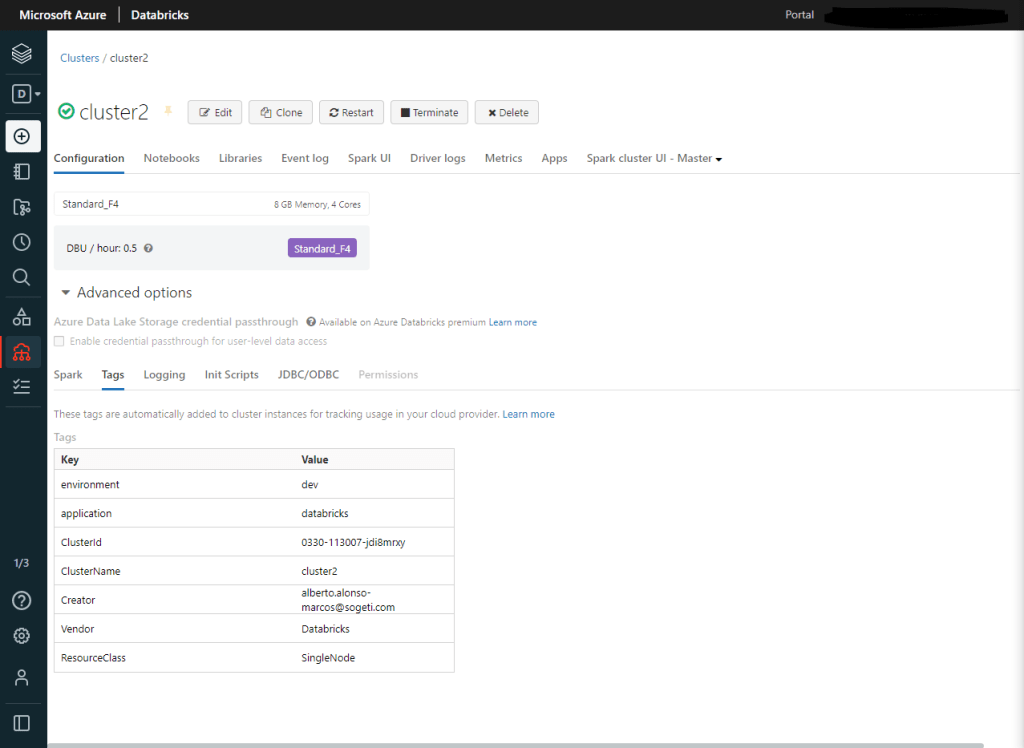Open the Help question mark in sidebar
Image resolution: width=1024 pixels, height=748 pixels.
(22, 600)
